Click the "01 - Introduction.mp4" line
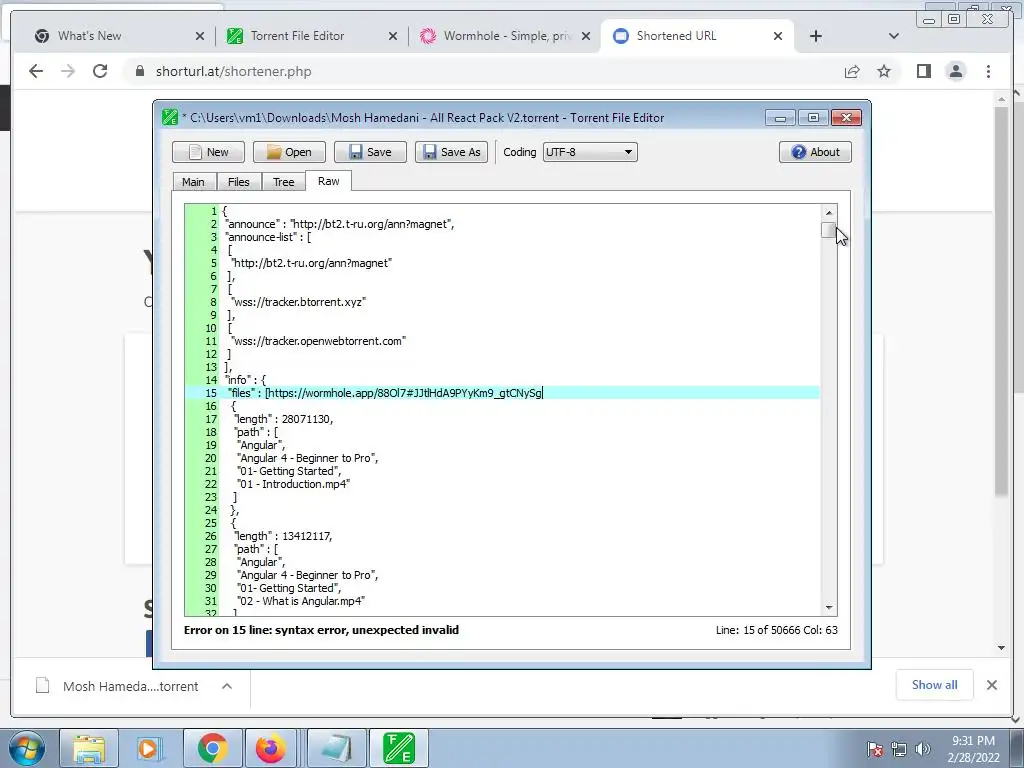This screenshot has height=768, width=1024. (293, 484)
